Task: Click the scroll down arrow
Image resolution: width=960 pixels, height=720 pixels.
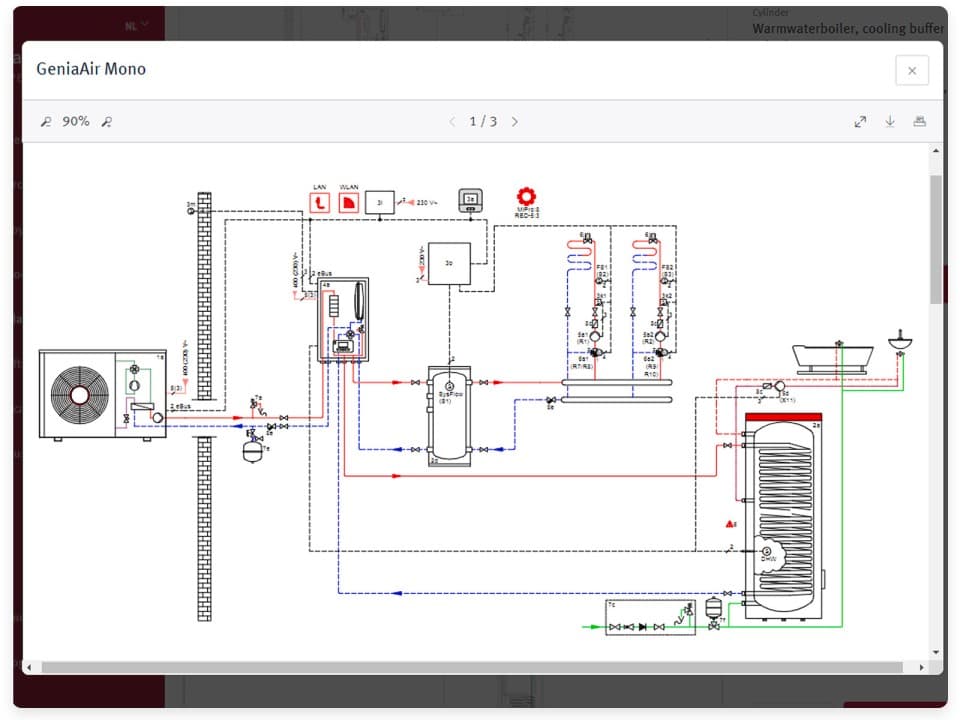Action: tap(935, 652)
